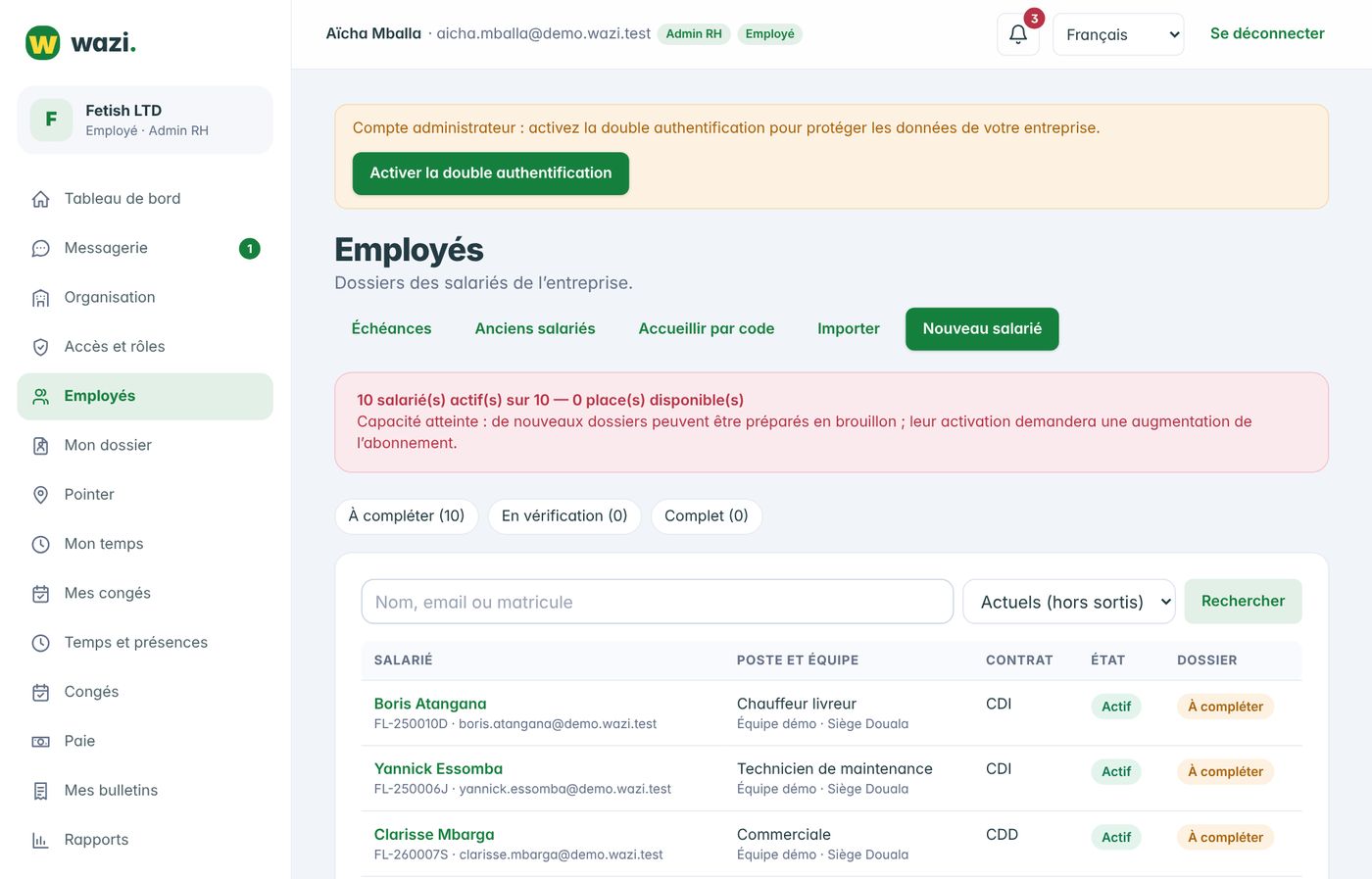Filter by À compléter (10)
The width and height of the screenshot is (1372, 879).
click(407, 516)
